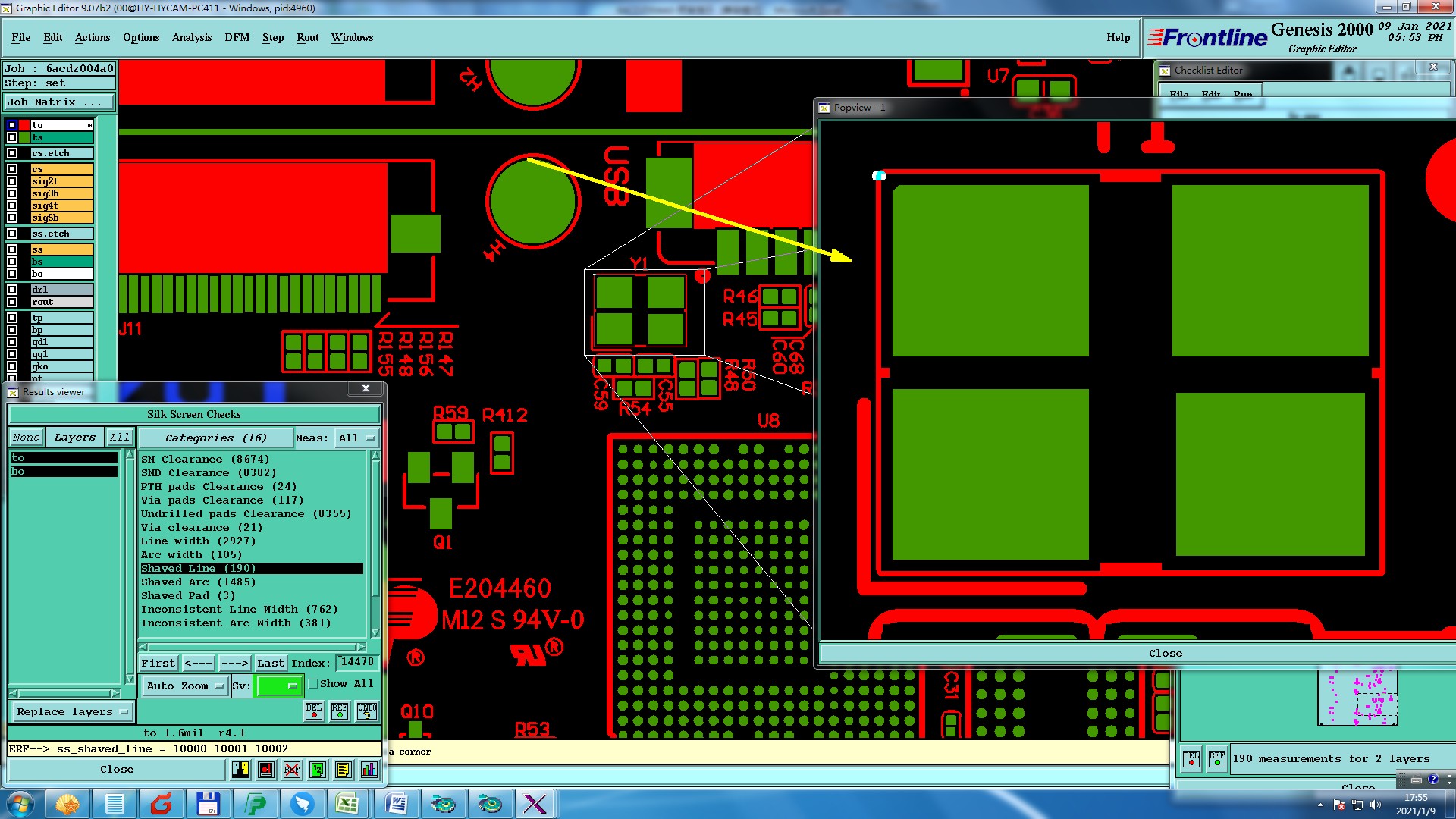Open the Help menu
This screenshot has height=819, width=1456.
pyautogui.click(x=1118, y=37)
